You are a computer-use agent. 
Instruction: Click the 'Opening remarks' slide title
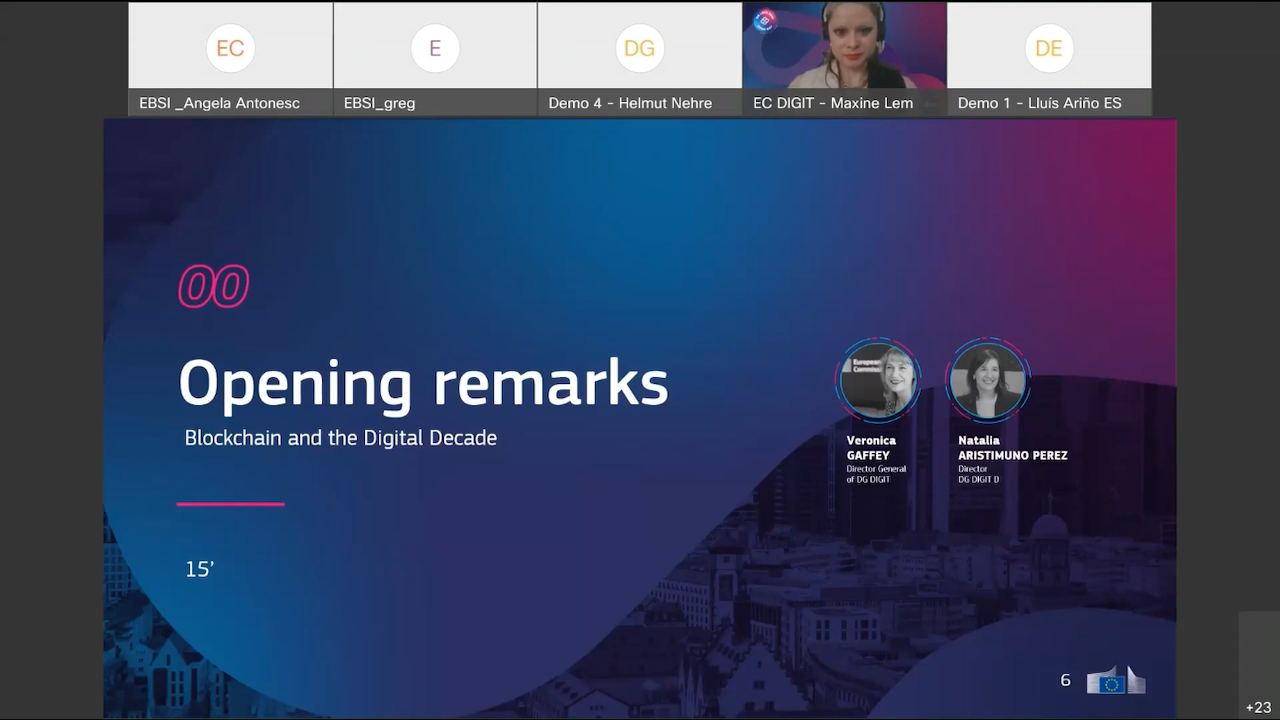[423, 383]
